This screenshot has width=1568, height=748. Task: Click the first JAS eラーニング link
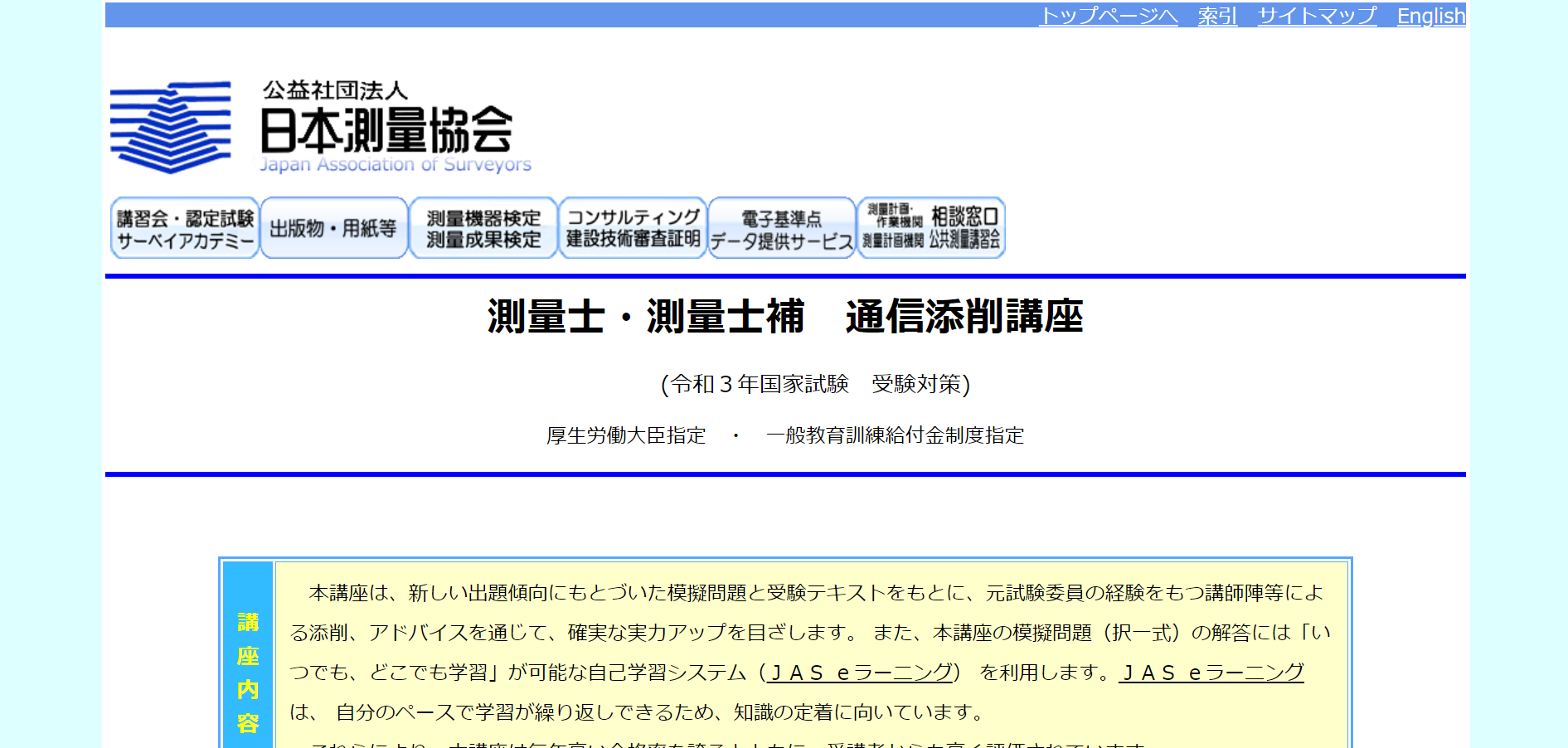coord(862,673)
